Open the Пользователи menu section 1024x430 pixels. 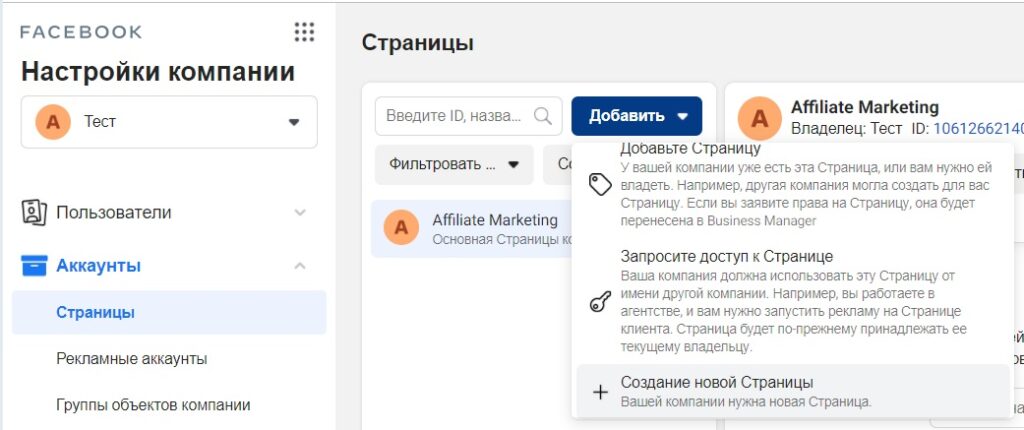click(169, 212)
